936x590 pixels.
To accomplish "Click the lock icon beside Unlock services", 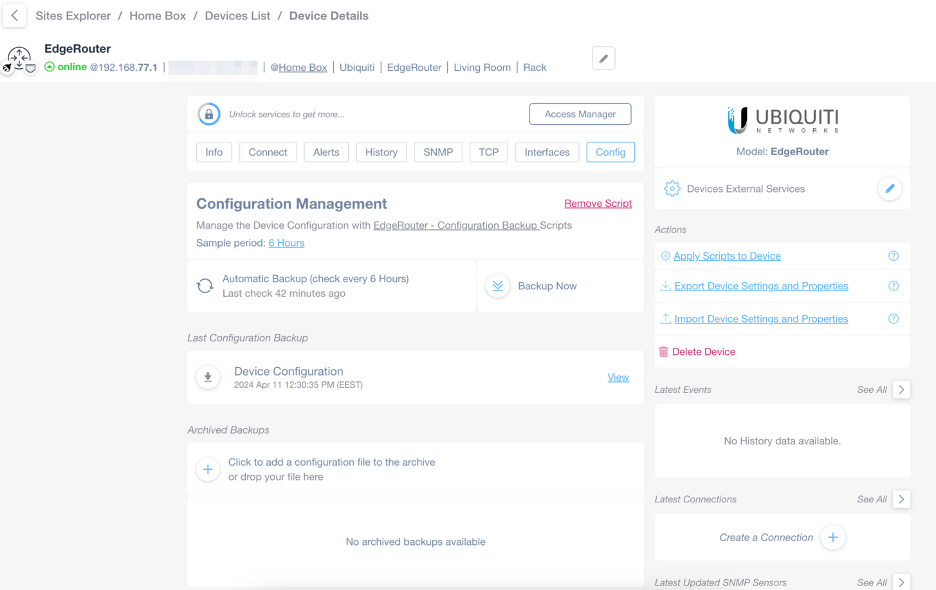I will pos(209,114).
